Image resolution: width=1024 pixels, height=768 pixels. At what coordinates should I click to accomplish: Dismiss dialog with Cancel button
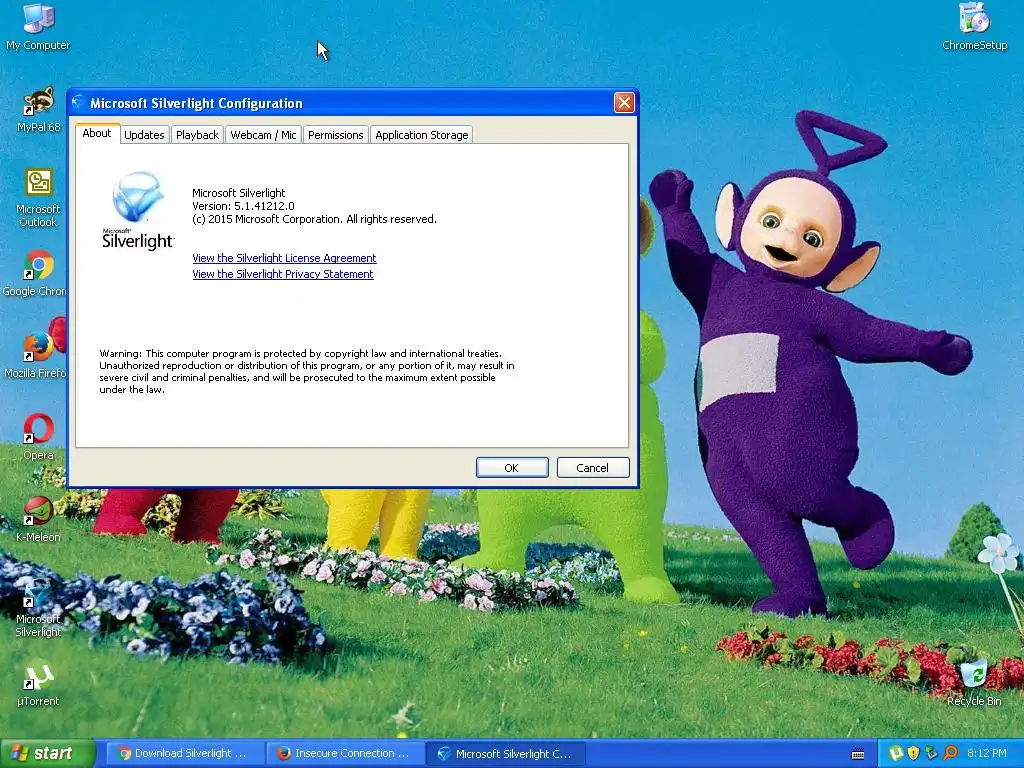593,468
